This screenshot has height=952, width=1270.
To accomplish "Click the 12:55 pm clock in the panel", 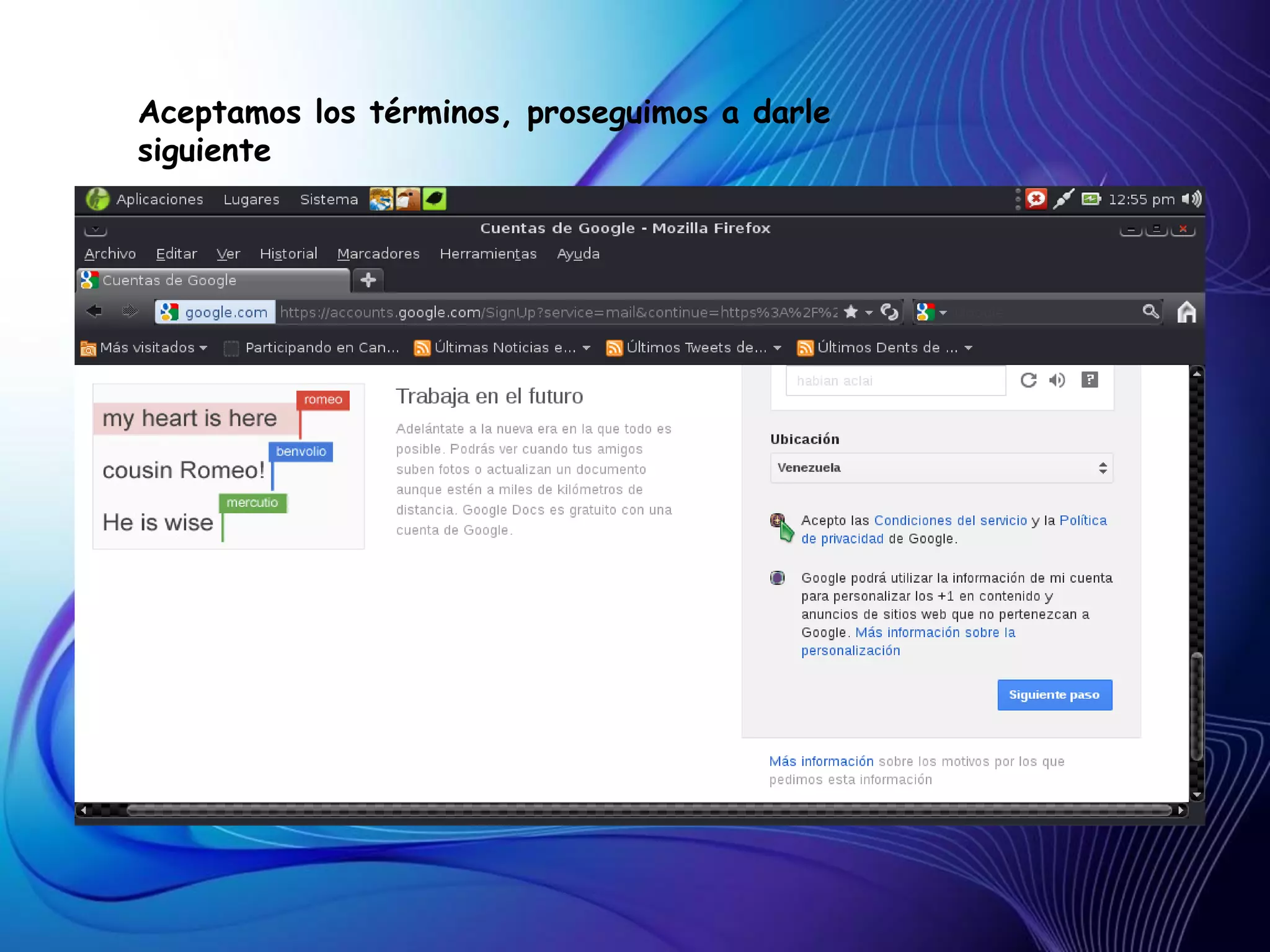I will coord(1141,199).
